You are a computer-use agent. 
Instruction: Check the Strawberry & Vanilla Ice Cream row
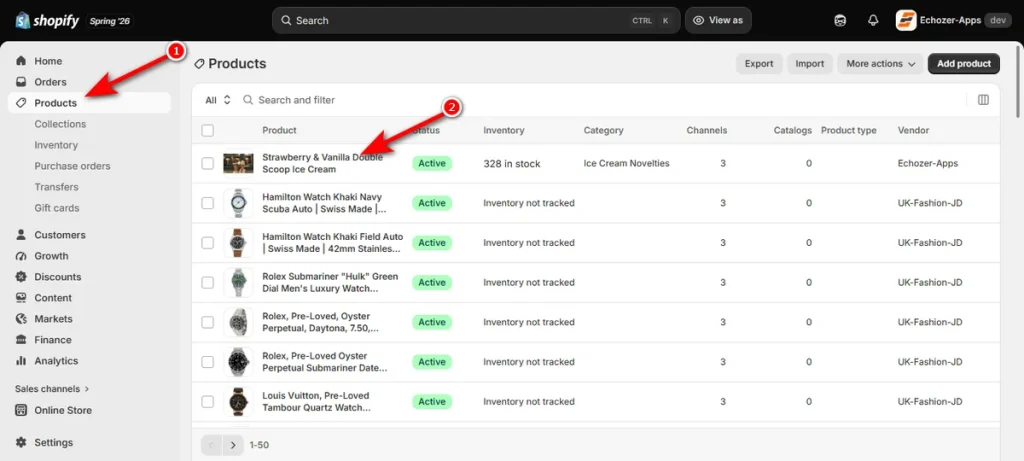(208, 163)
